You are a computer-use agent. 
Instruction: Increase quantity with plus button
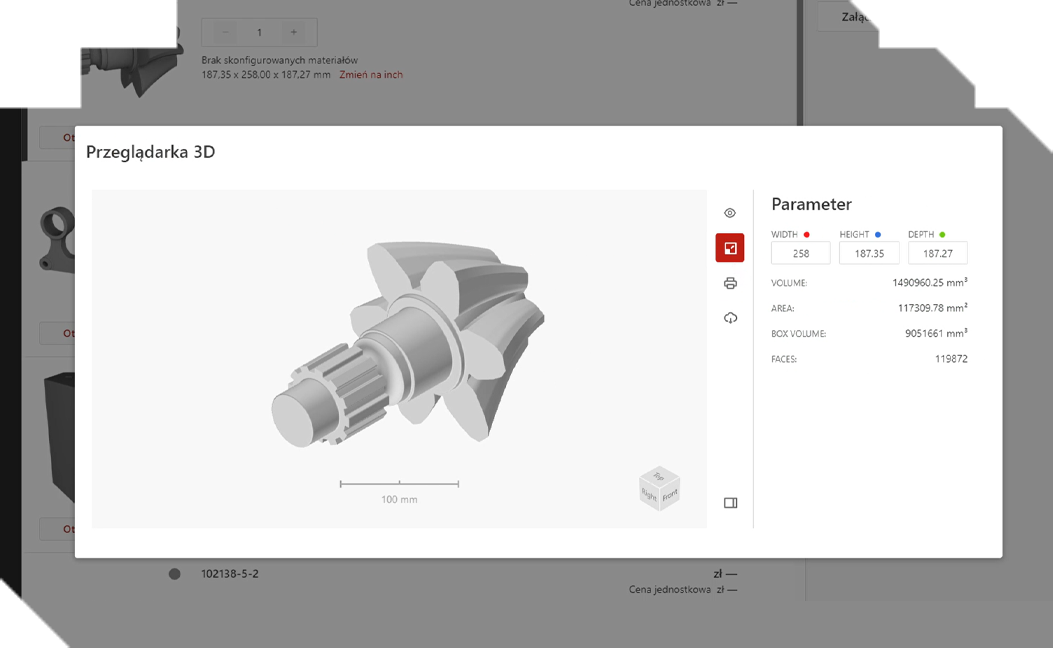coord(293,32)
